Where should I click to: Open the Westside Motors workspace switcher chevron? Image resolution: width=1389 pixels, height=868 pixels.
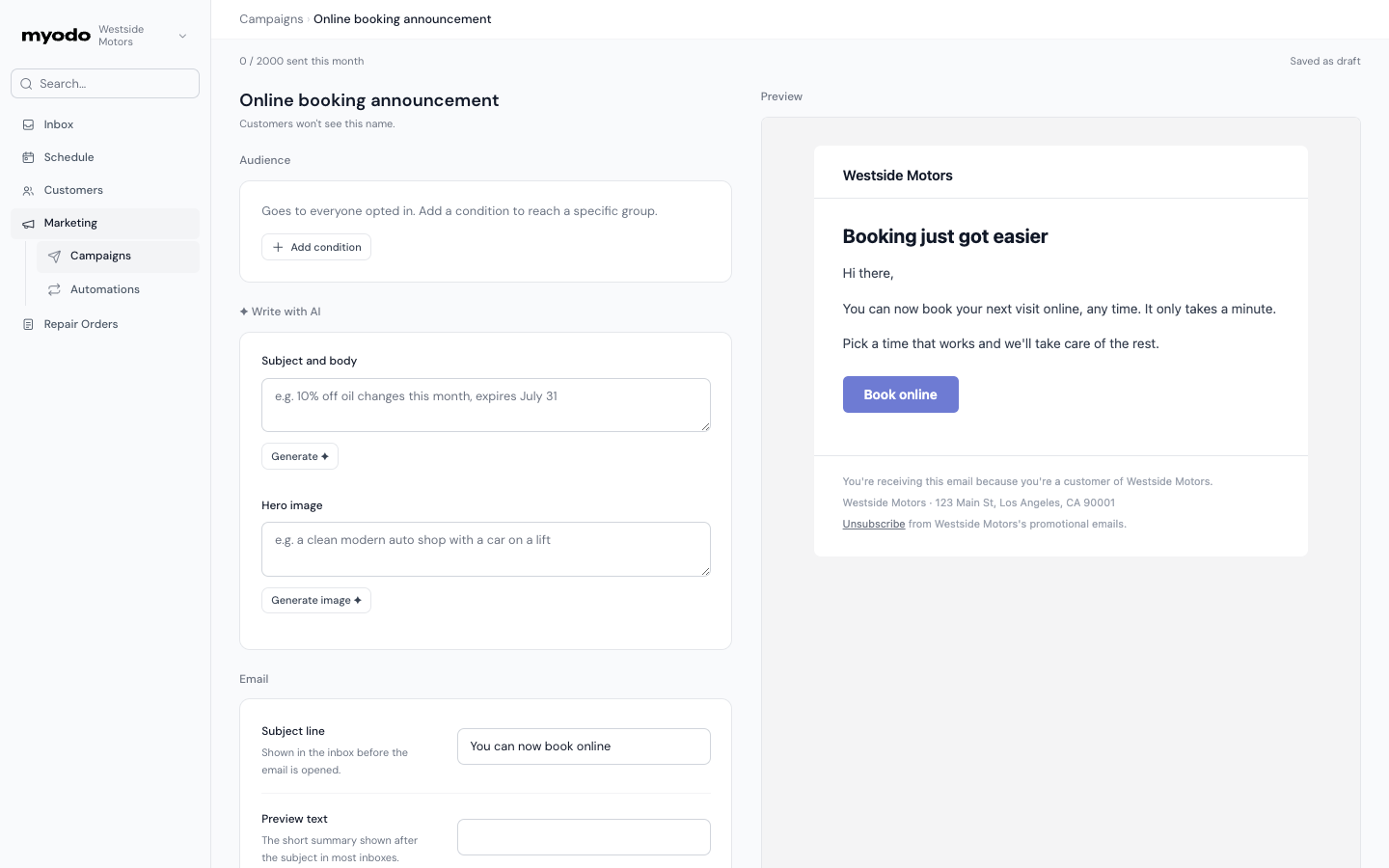pos(182,36)
